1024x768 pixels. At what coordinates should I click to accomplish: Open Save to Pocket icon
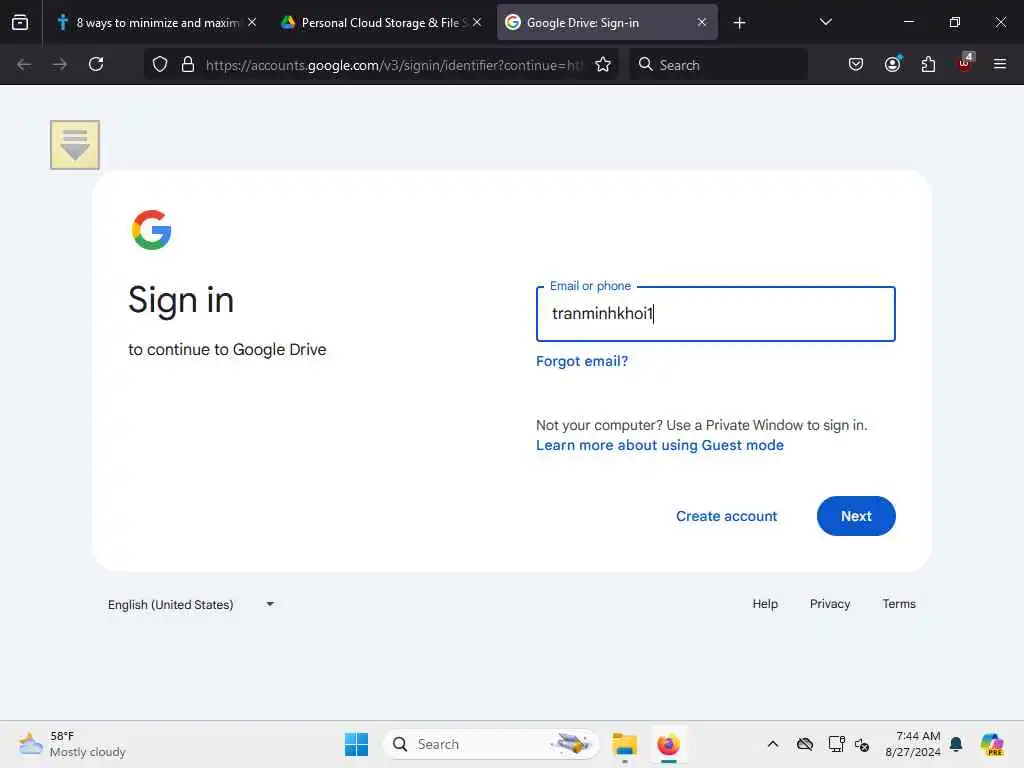[x=856, y=64]
